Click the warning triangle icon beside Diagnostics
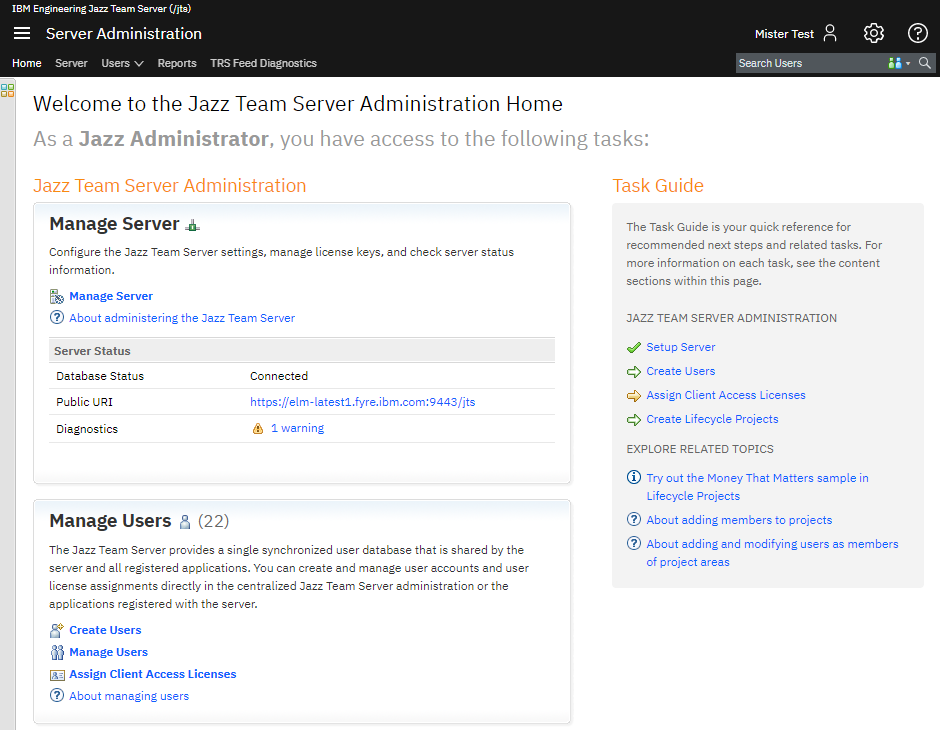The image size is (940, 730). (x=258, y=429)
